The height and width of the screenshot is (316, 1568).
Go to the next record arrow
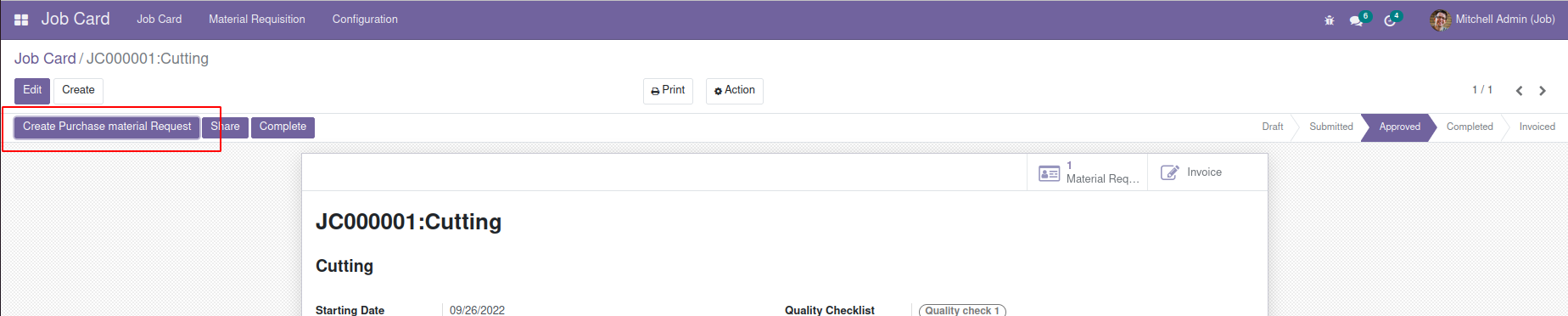pos(1543,91)
